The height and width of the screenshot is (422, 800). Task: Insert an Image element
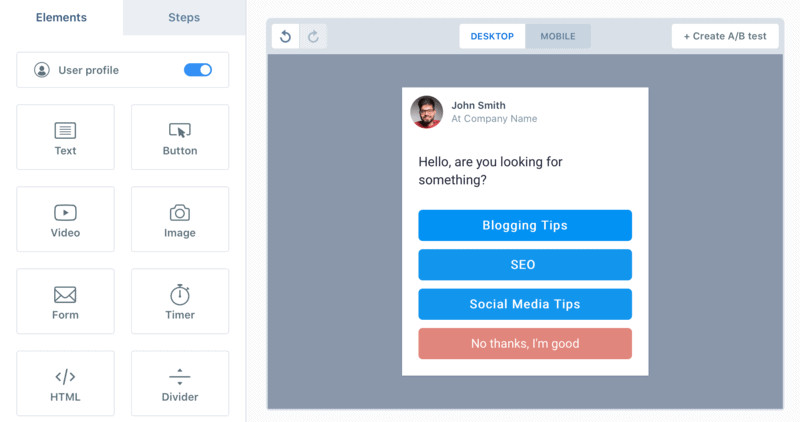tap(180, 213)
